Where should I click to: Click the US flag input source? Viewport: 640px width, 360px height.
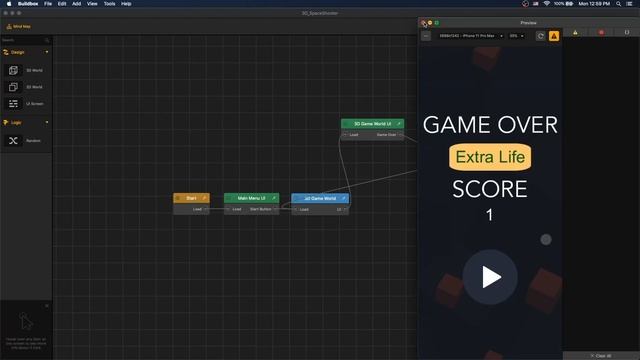click(x=536, y=4)
